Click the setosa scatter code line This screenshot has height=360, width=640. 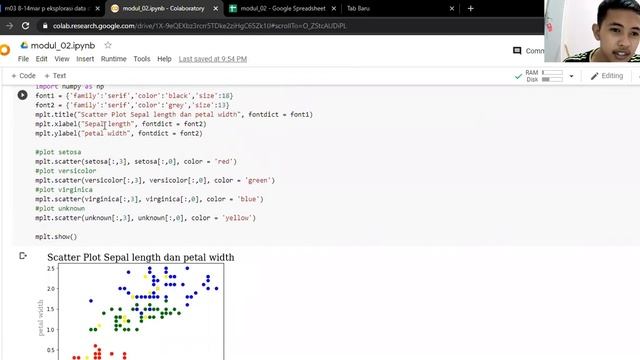tap(136, 162)
